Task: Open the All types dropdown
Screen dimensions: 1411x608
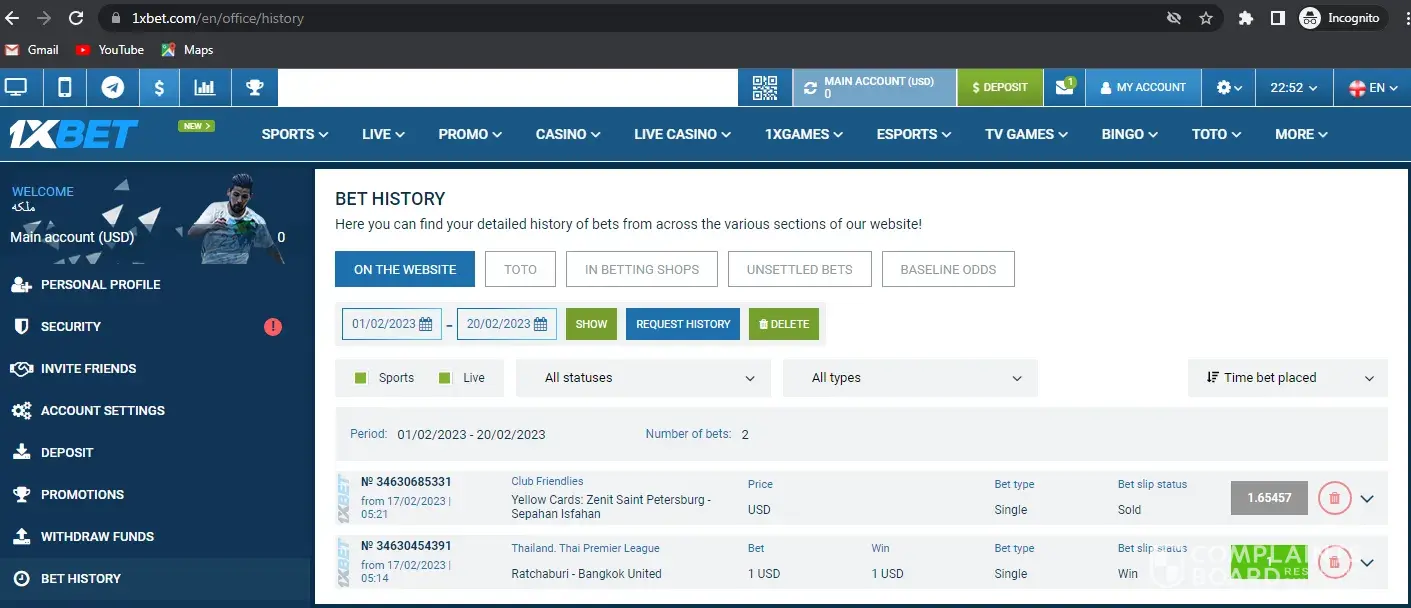Action: [910, 378]
